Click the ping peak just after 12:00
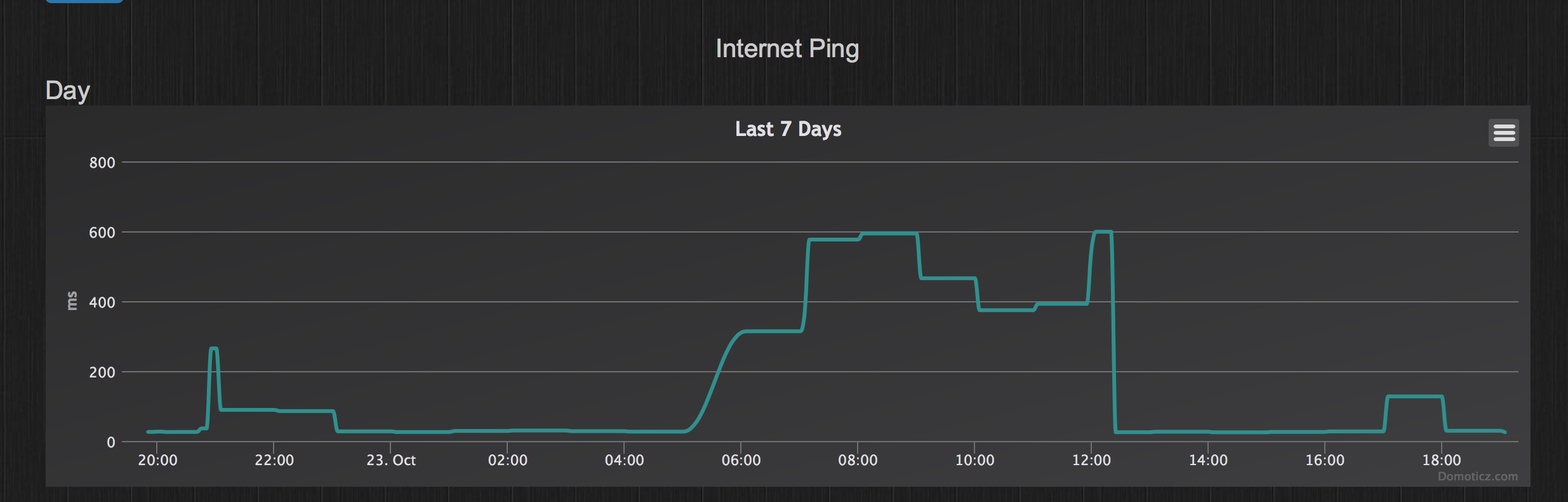This screenshot has width=1568, height=502. (x=1103, y=232)
